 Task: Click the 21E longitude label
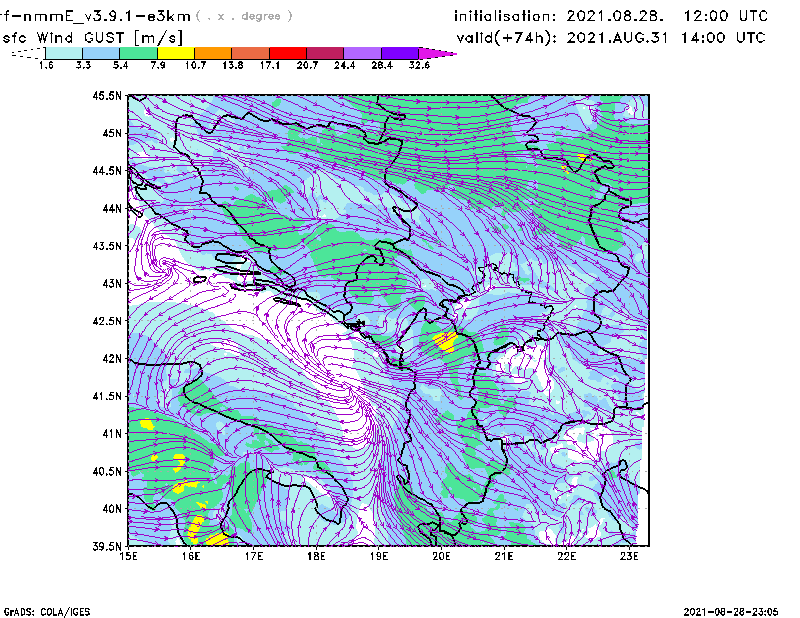click(x=504, y=556)
